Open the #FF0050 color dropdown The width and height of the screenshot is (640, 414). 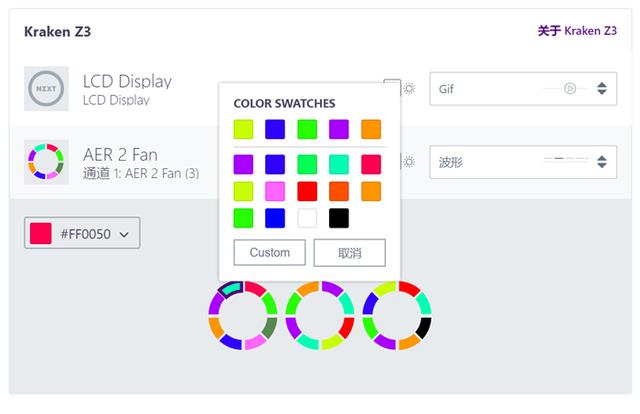tap(82, 233)
